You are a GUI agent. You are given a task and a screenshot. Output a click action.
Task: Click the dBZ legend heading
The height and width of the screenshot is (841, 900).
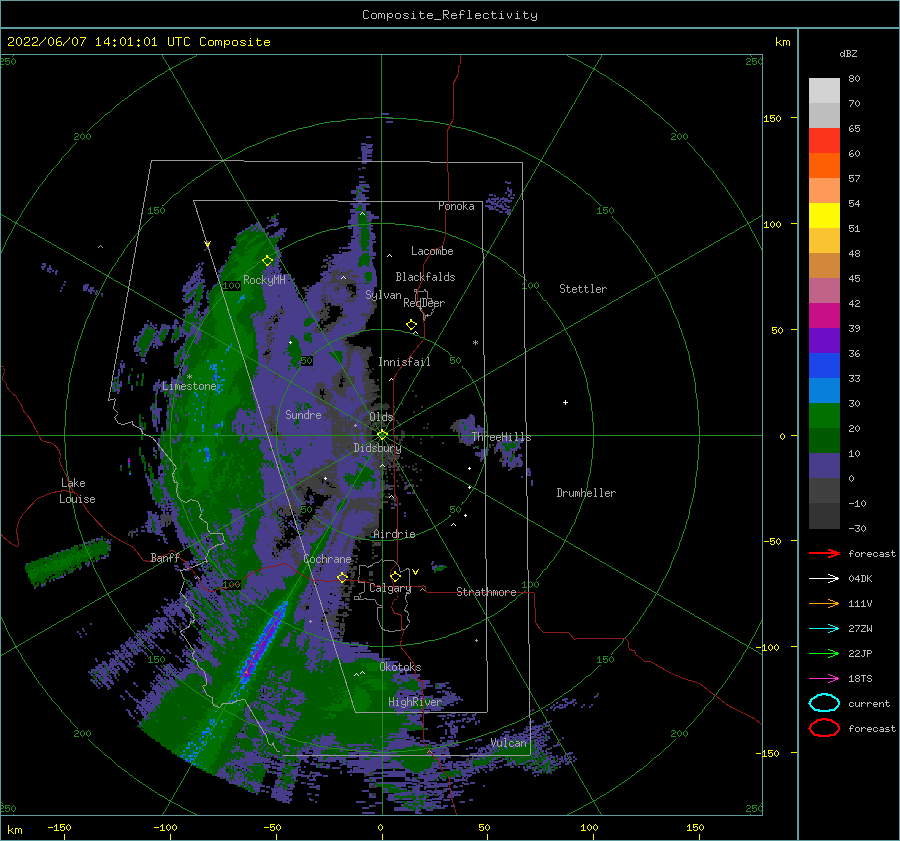pyautogui.click(x=848, y=53)
